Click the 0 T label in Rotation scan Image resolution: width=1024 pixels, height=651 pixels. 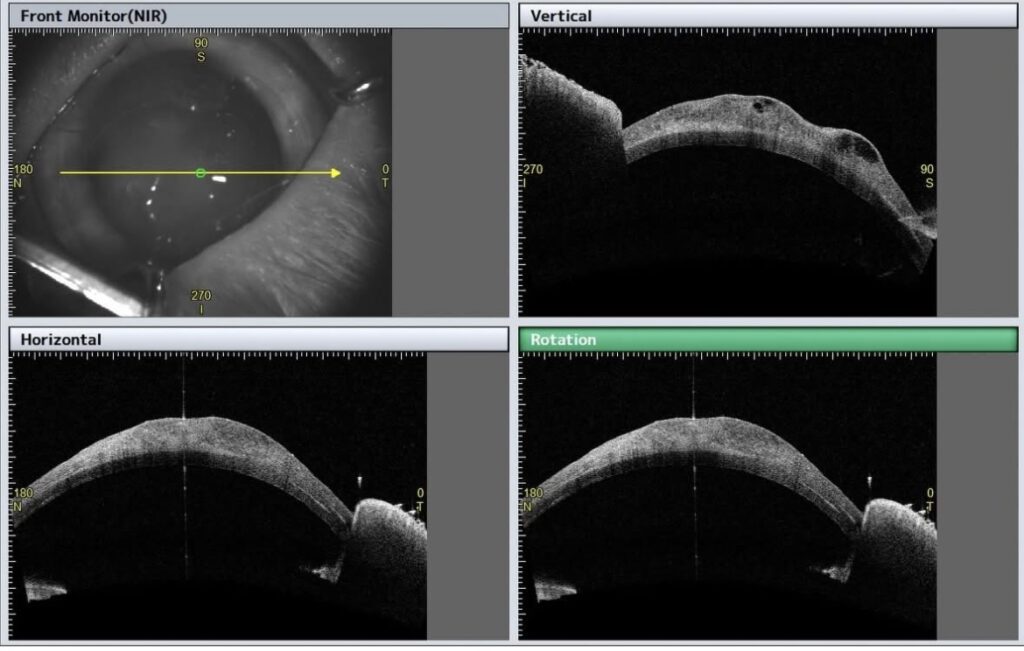[x=930, y=499]
